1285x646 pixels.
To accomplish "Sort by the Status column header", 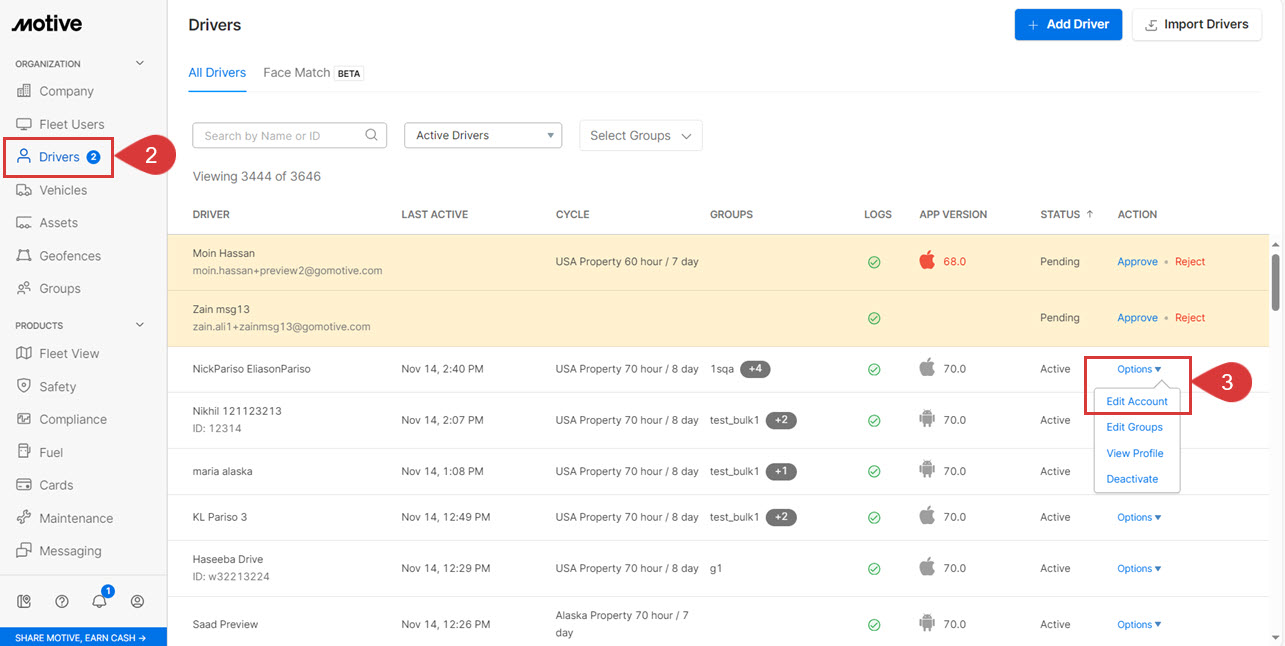I will (1066, 214).
